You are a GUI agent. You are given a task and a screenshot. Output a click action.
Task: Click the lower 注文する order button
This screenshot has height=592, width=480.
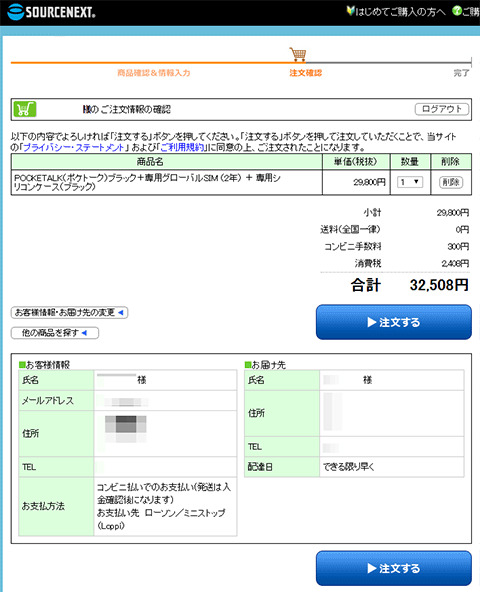pyautogui.click(x=394, y=568)
